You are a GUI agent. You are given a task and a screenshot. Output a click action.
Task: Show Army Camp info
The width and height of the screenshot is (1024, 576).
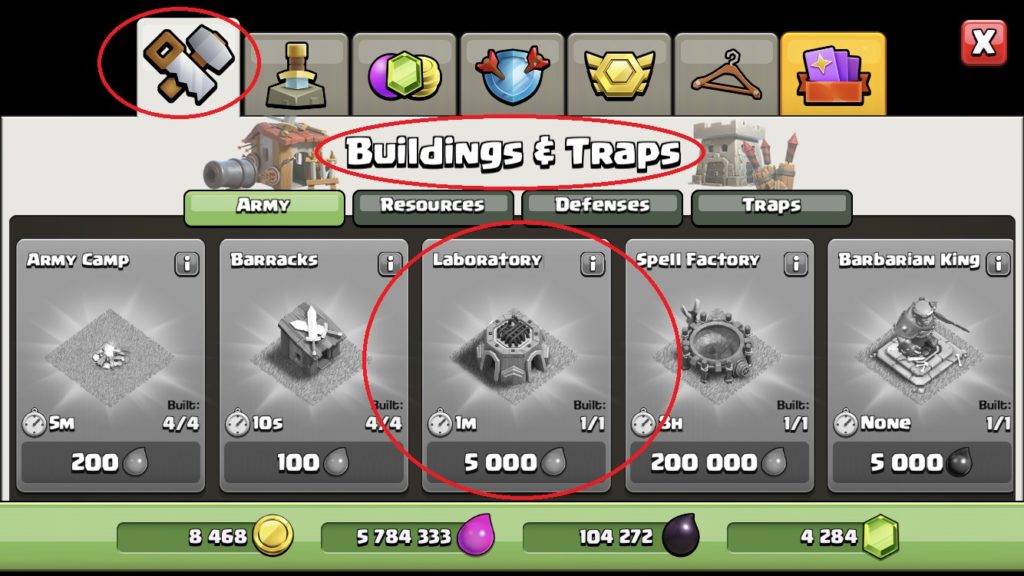(187, 264)
